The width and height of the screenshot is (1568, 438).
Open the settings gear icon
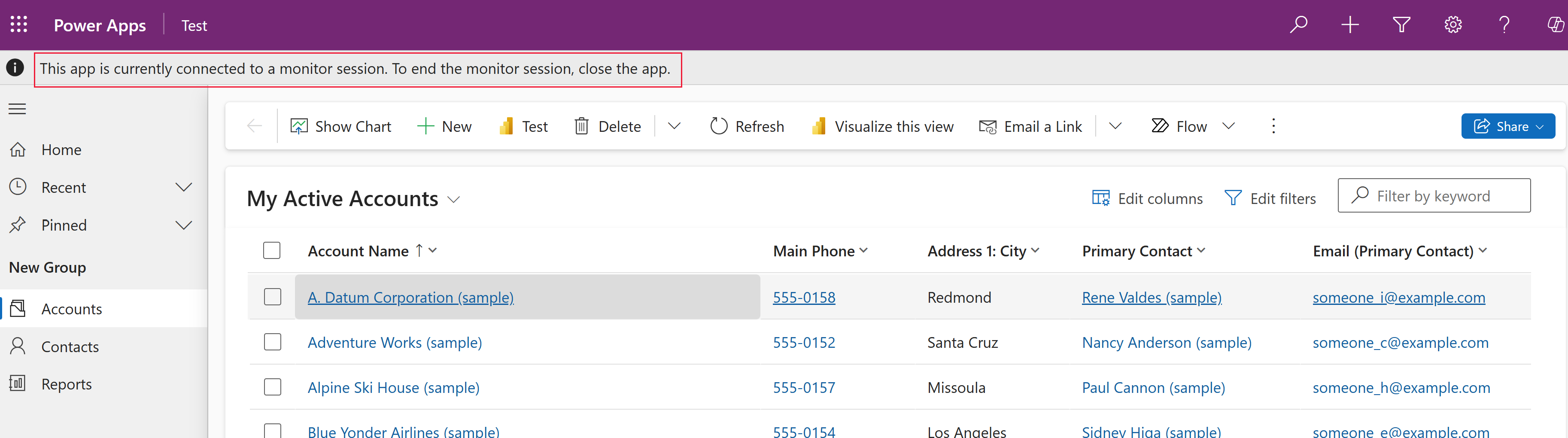pyautogui.click(x=1453, y=24)
